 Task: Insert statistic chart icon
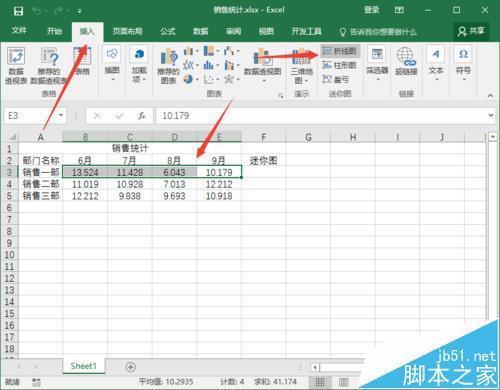click(x=211, y=65)
